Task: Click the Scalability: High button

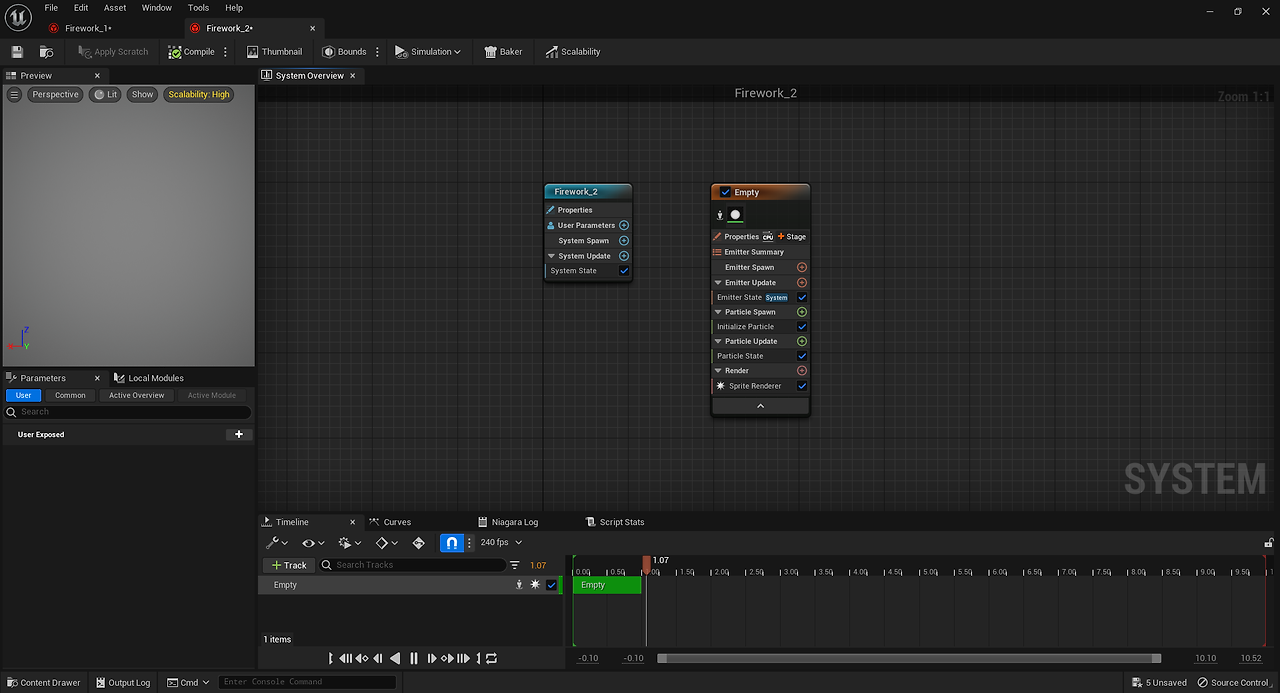Action: click(x=199, y=94)
